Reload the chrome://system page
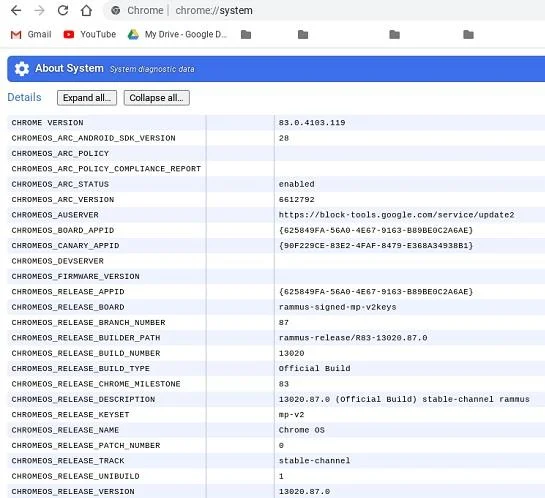Viewport: 545px width, 498px height. tap(63, 10)
